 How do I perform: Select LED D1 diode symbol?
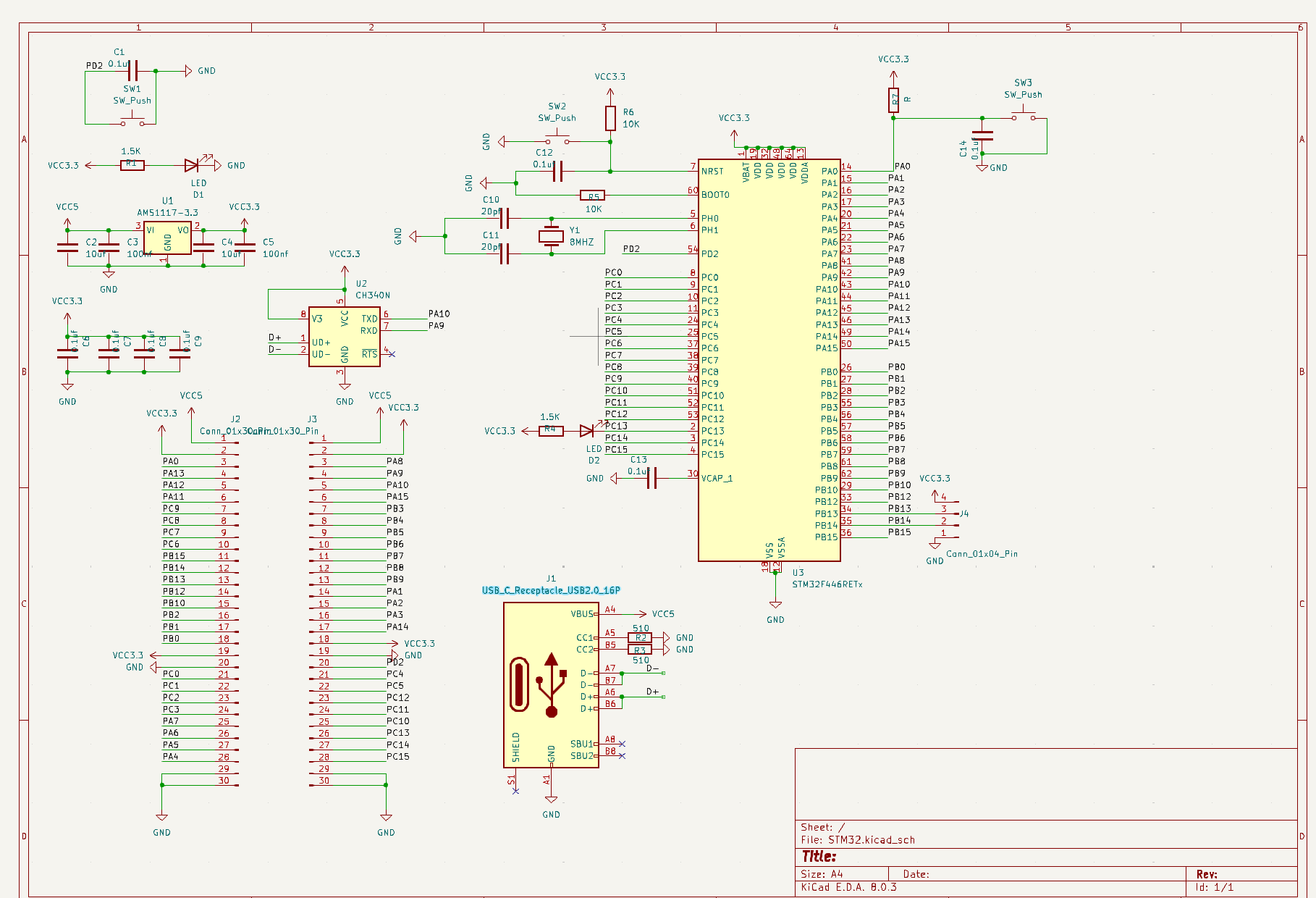point(192,166)
